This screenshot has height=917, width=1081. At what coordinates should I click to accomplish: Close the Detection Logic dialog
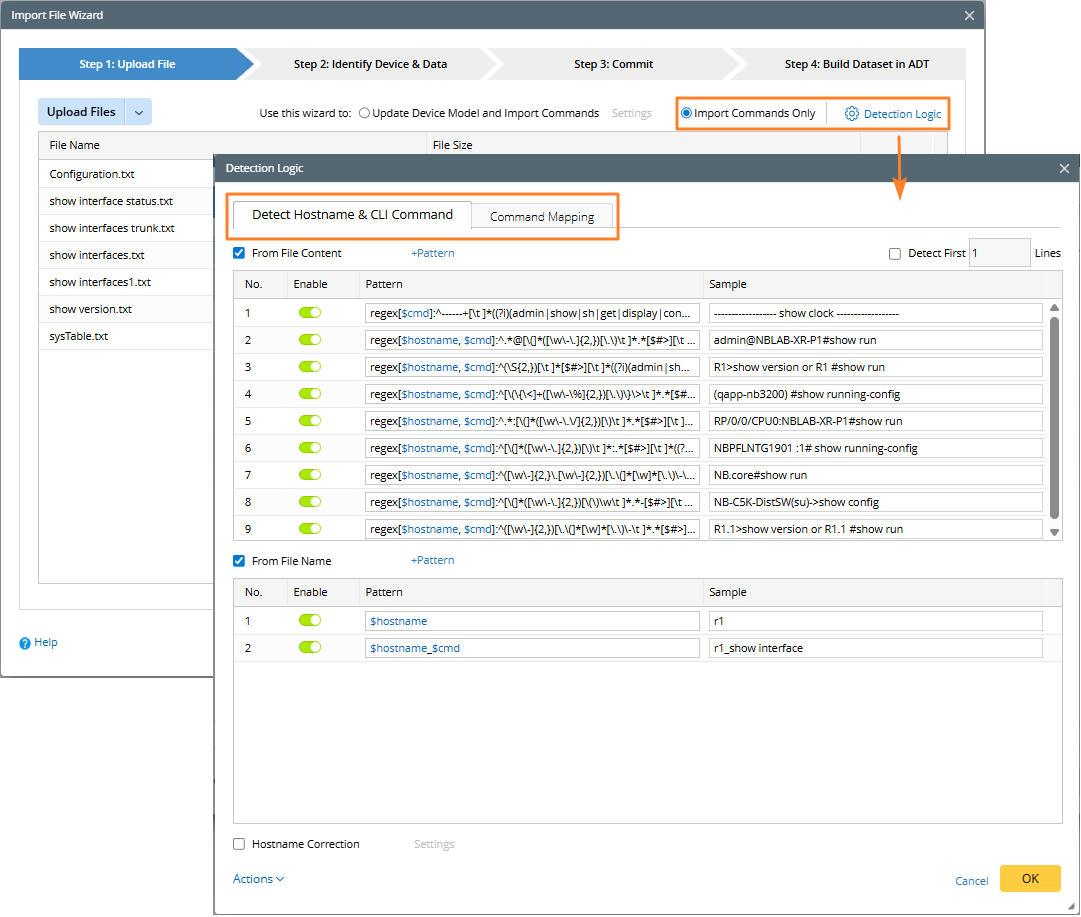[1064, 169]
